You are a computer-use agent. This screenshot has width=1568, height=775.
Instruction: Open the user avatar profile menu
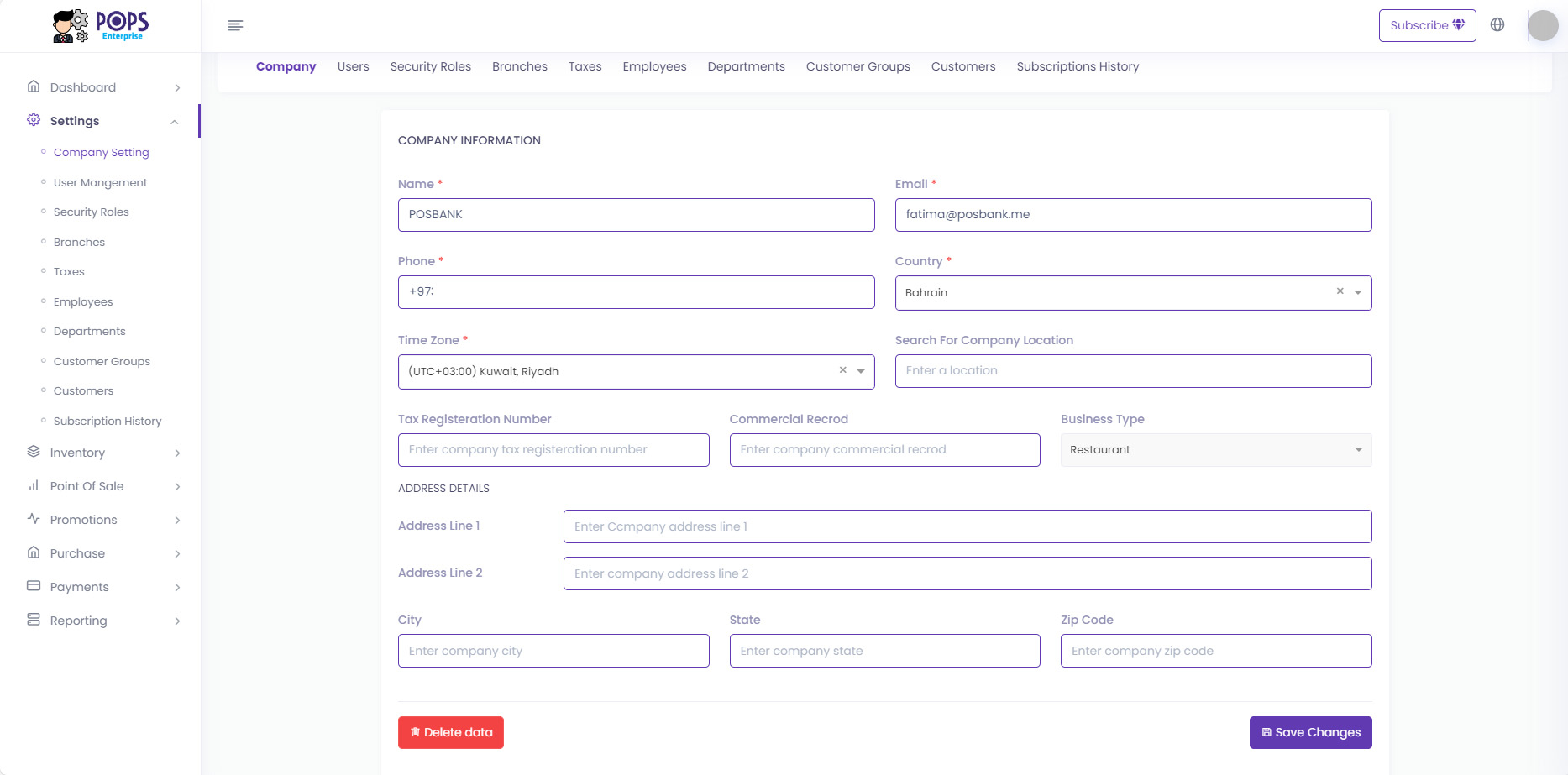pyautogui.click(x=1543, y=25)
